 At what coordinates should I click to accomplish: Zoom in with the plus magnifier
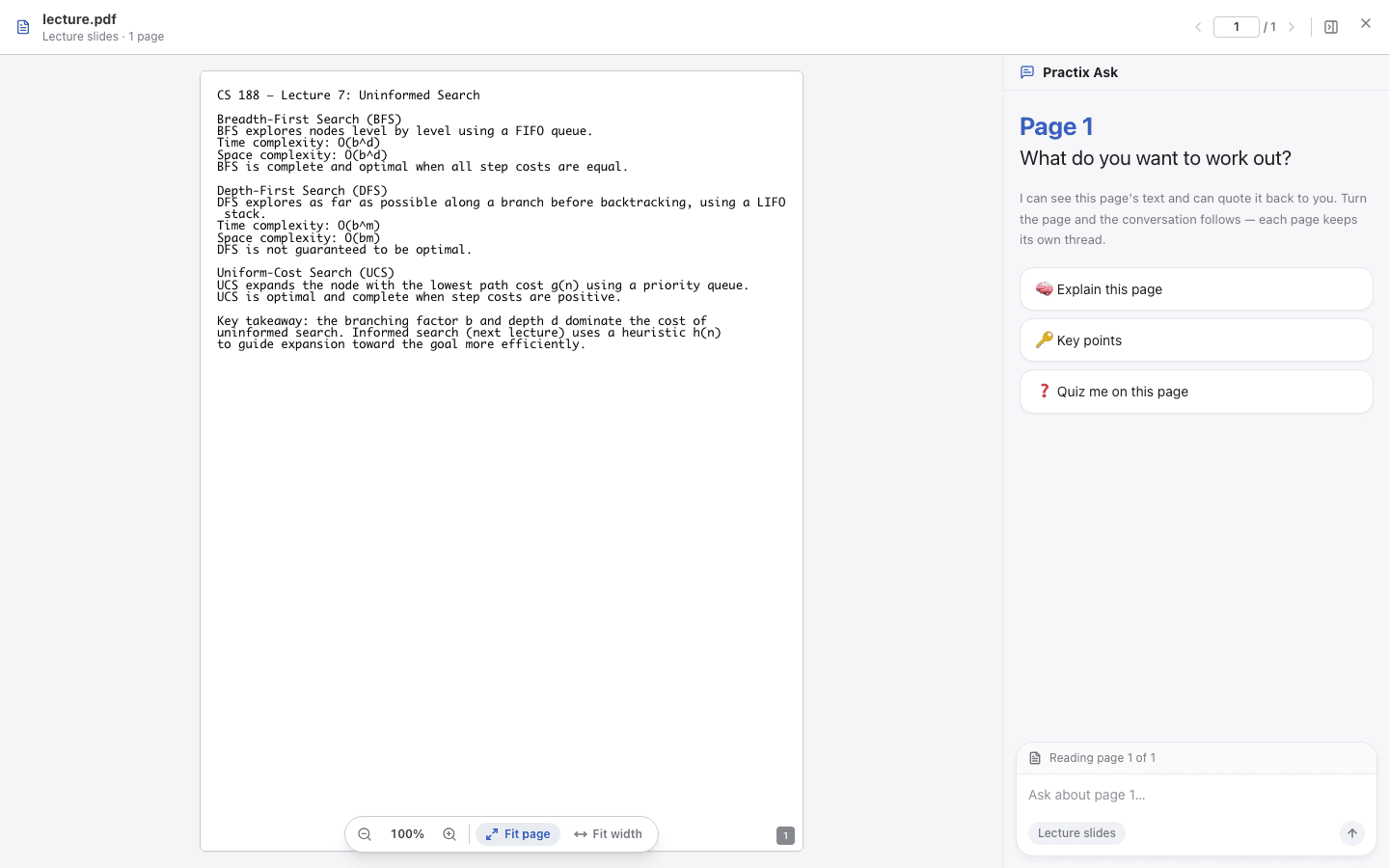pyautogui.click(x=449, y=834)
